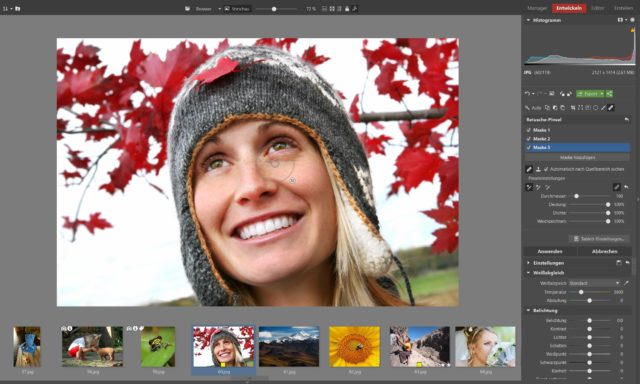Click the green Share icon
Image resolution: width=640 pixels, height=384 pixels.
tap(609, 94)
